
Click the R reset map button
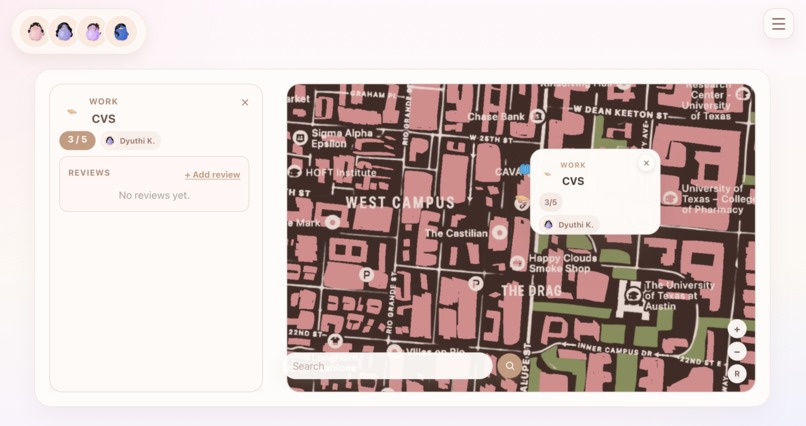click(737, 374)
